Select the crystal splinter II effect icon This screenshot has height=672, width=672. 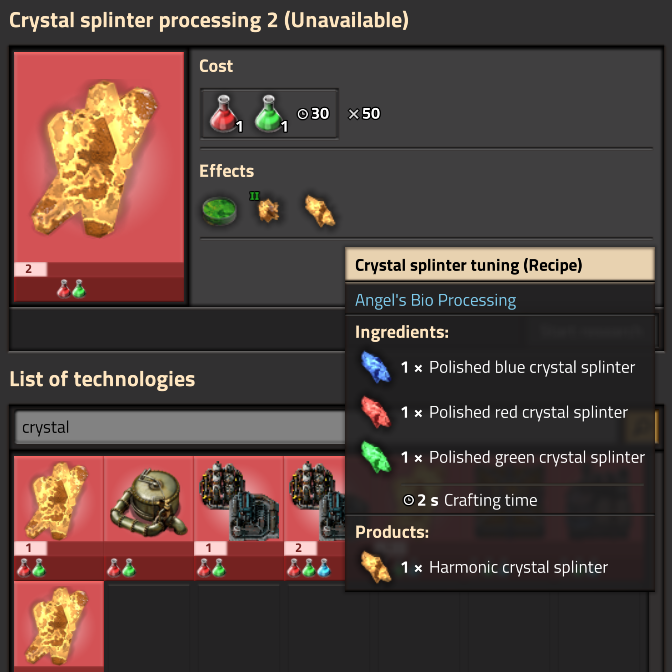pyautogui.click(x=267, y=209)
